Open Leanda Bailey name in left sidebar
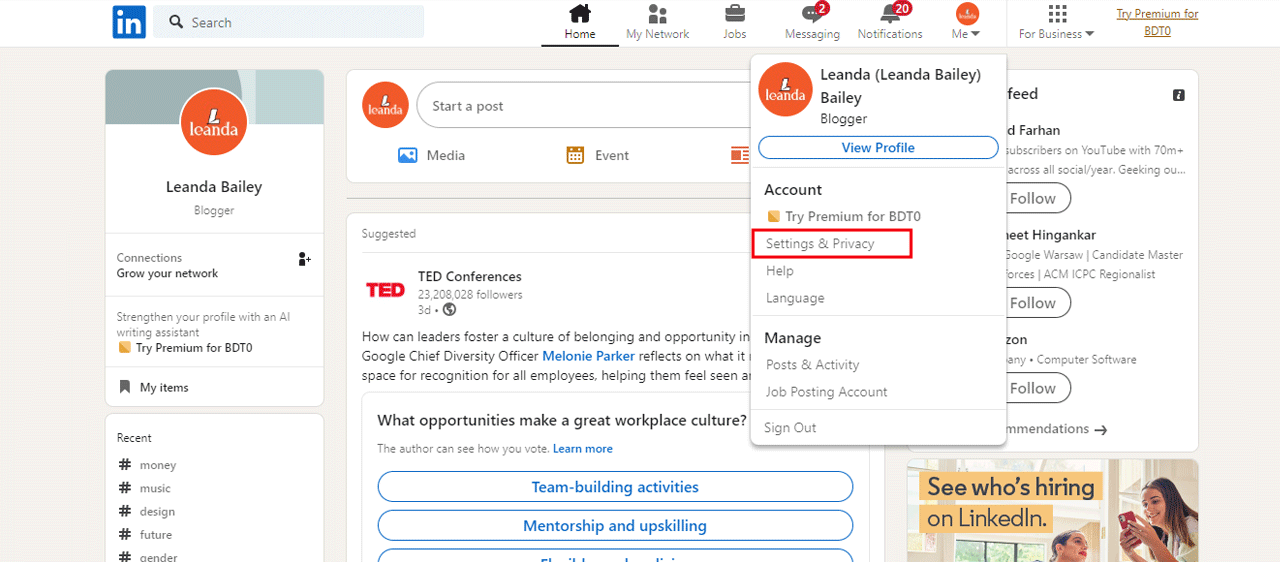 click(x=214, y=187)
